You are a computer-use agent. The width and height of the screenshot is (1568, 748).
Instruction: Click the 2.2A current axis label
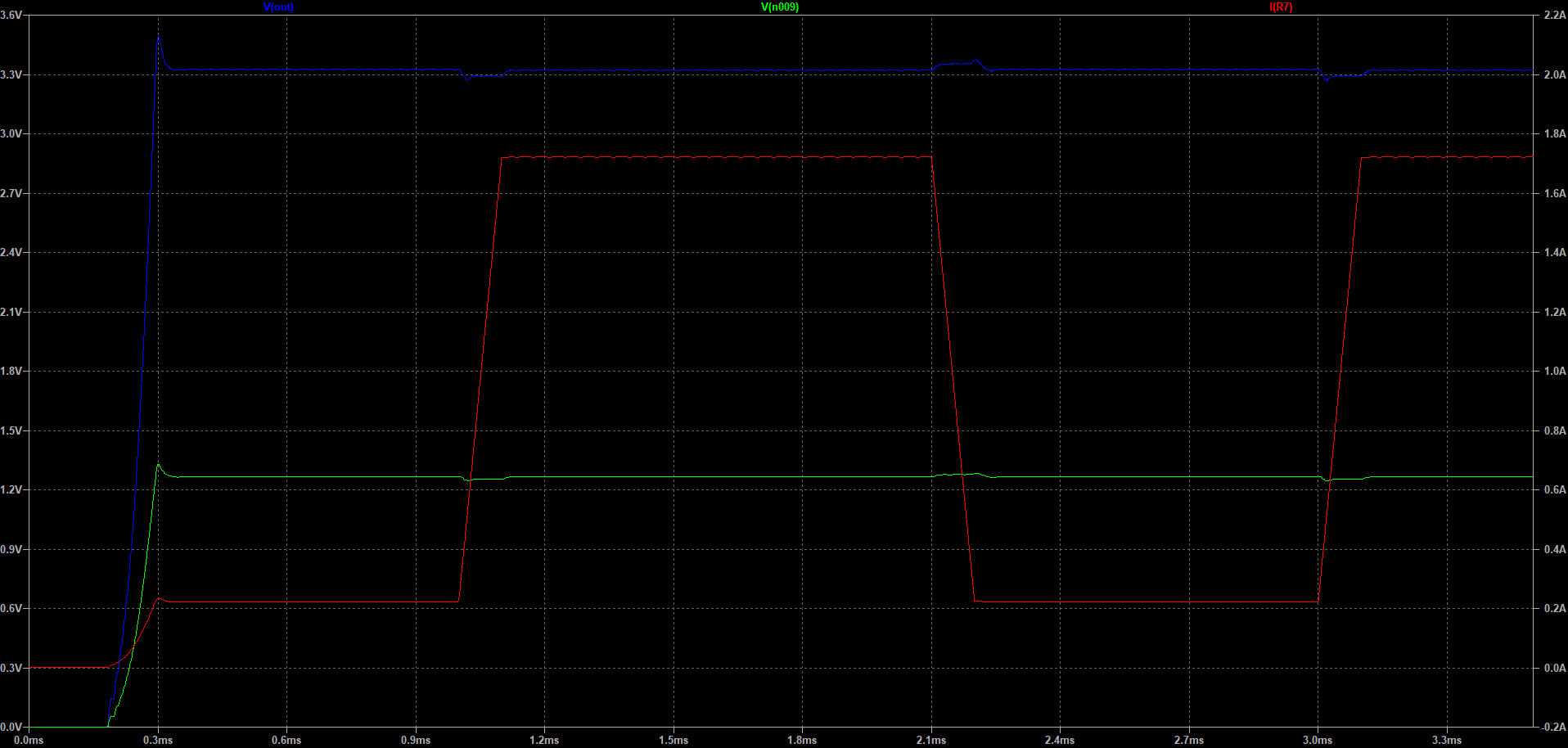pos(1554,15)
